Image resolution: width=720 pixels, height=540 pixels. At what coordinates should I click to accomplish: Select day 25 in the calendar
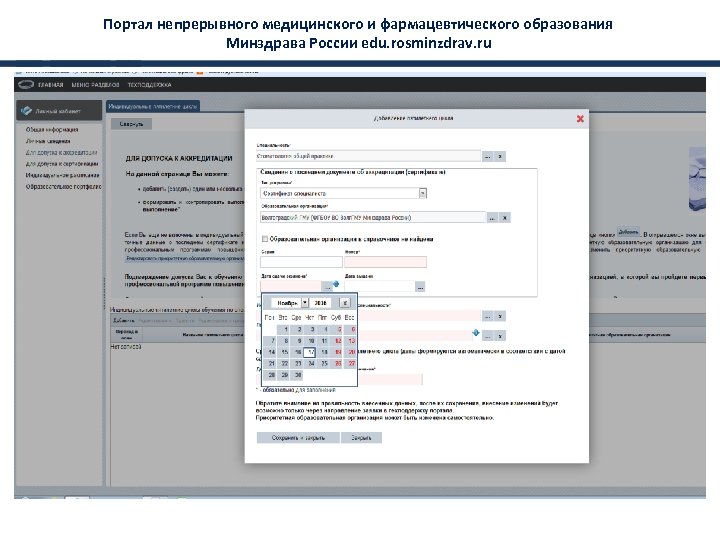324,364
